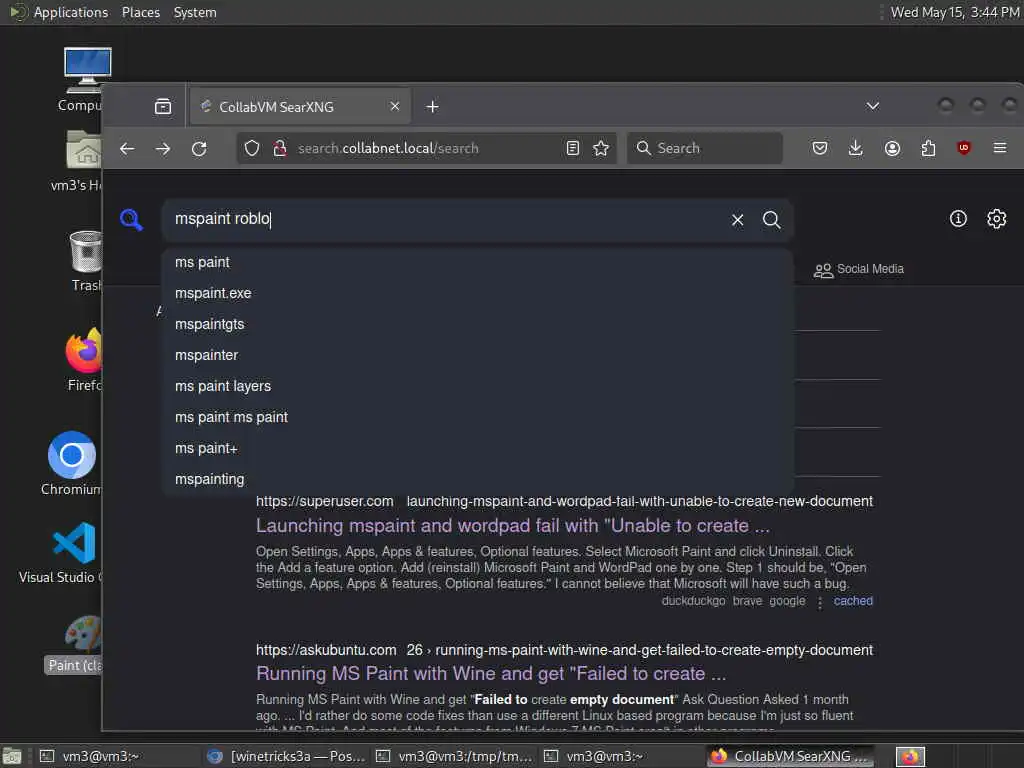Open the Firefox hamburger menu
Image resolution: width=1024 pixels, height=768 pixels.
tap(1000, 148)
